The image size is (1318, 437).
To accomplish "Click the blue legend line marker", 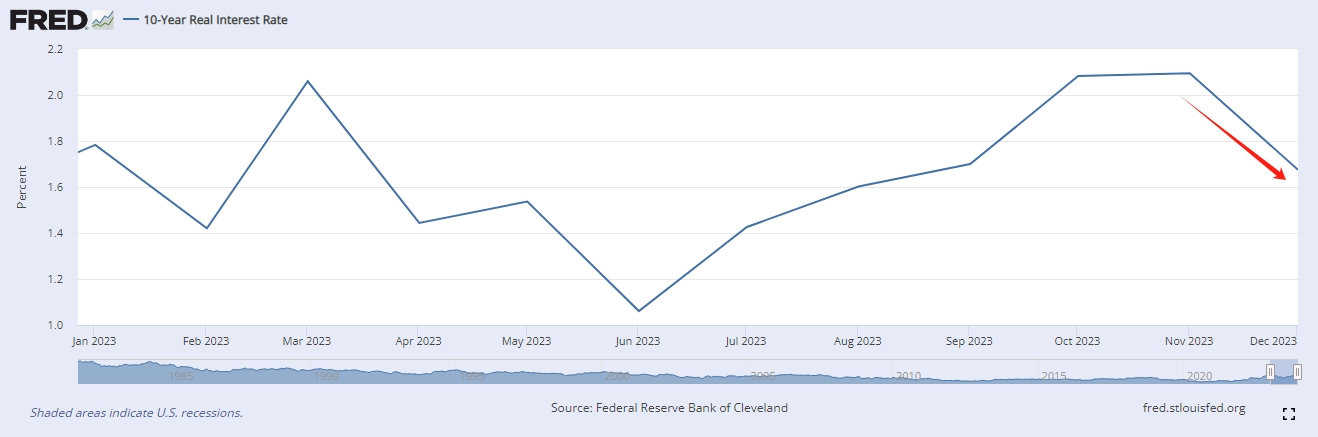I will [131, 19].
